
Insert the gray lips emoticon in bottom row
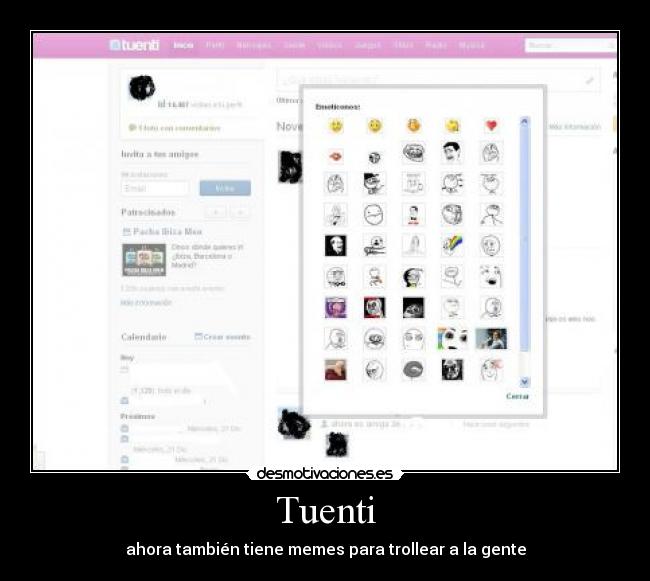[x=413, y=370]
